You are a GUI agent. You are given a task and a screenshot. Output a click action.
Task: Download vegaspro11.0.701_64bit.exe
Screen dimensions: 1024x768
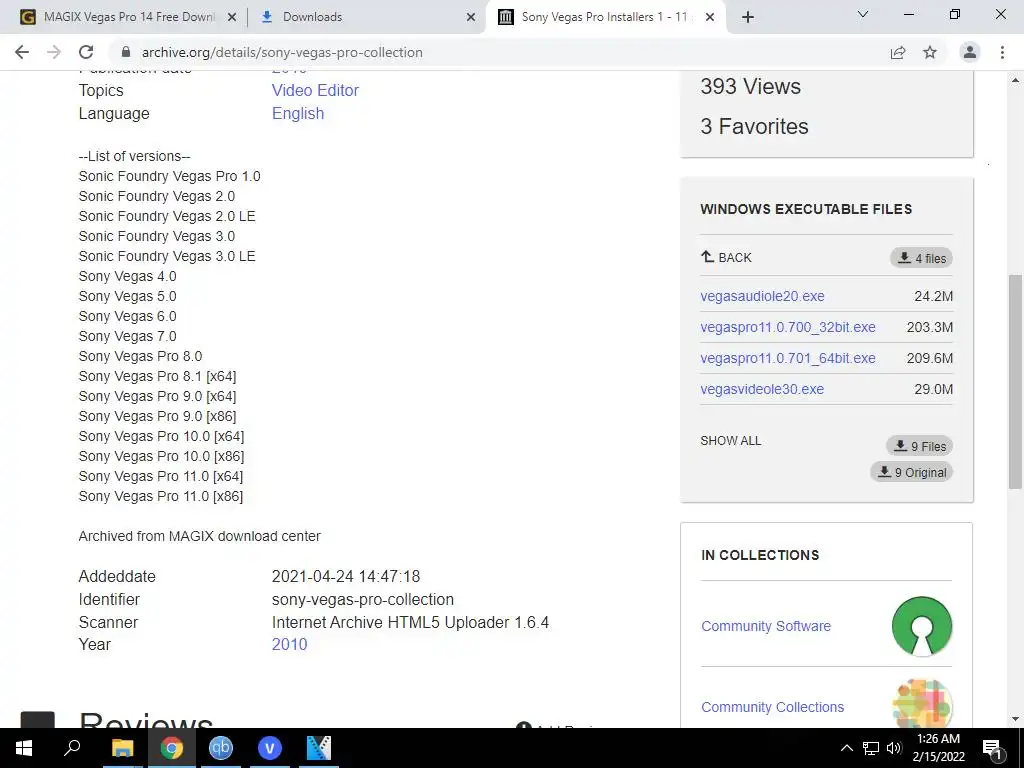[x=788, y=358]
